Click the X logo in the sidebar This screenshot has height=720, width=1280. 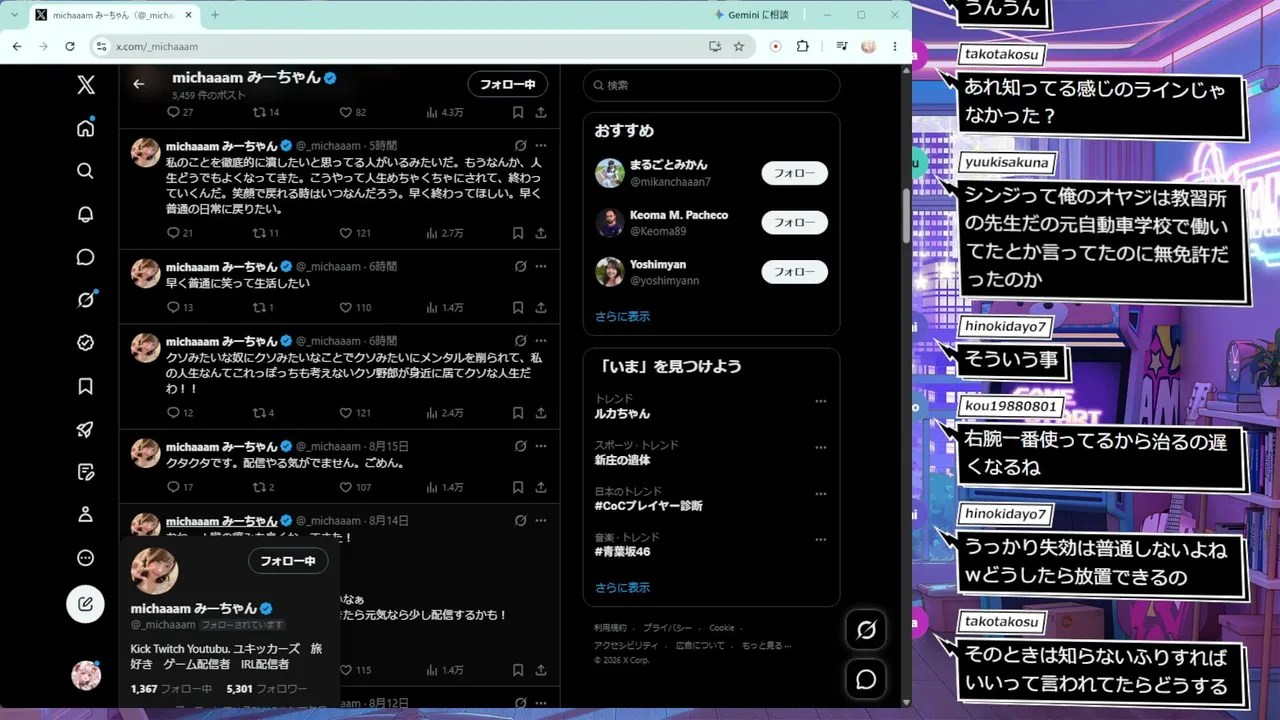(x=86, y=85)
